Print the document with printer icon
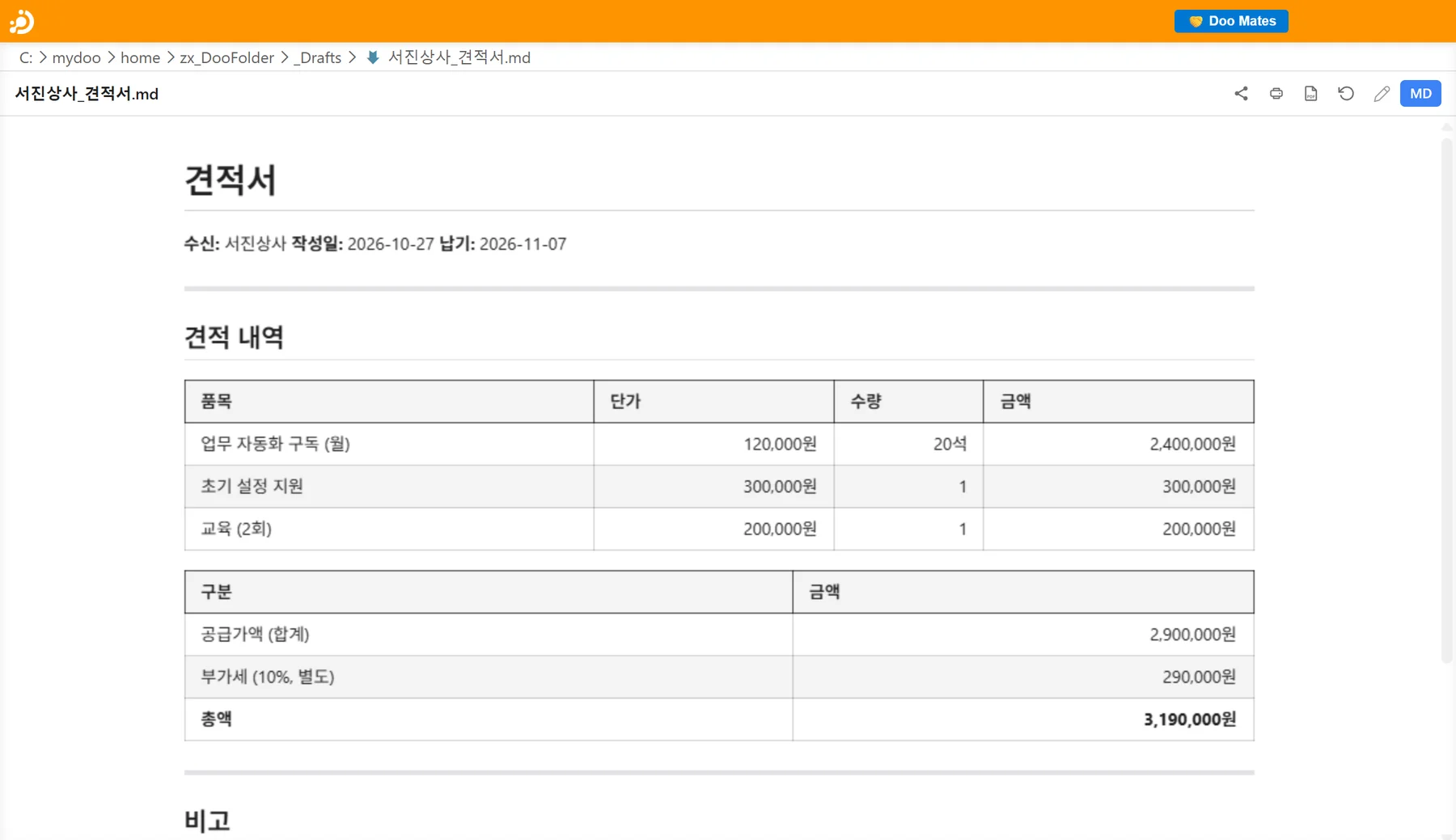This screenshot has width=1456, height=840. tap(1276, 94)
